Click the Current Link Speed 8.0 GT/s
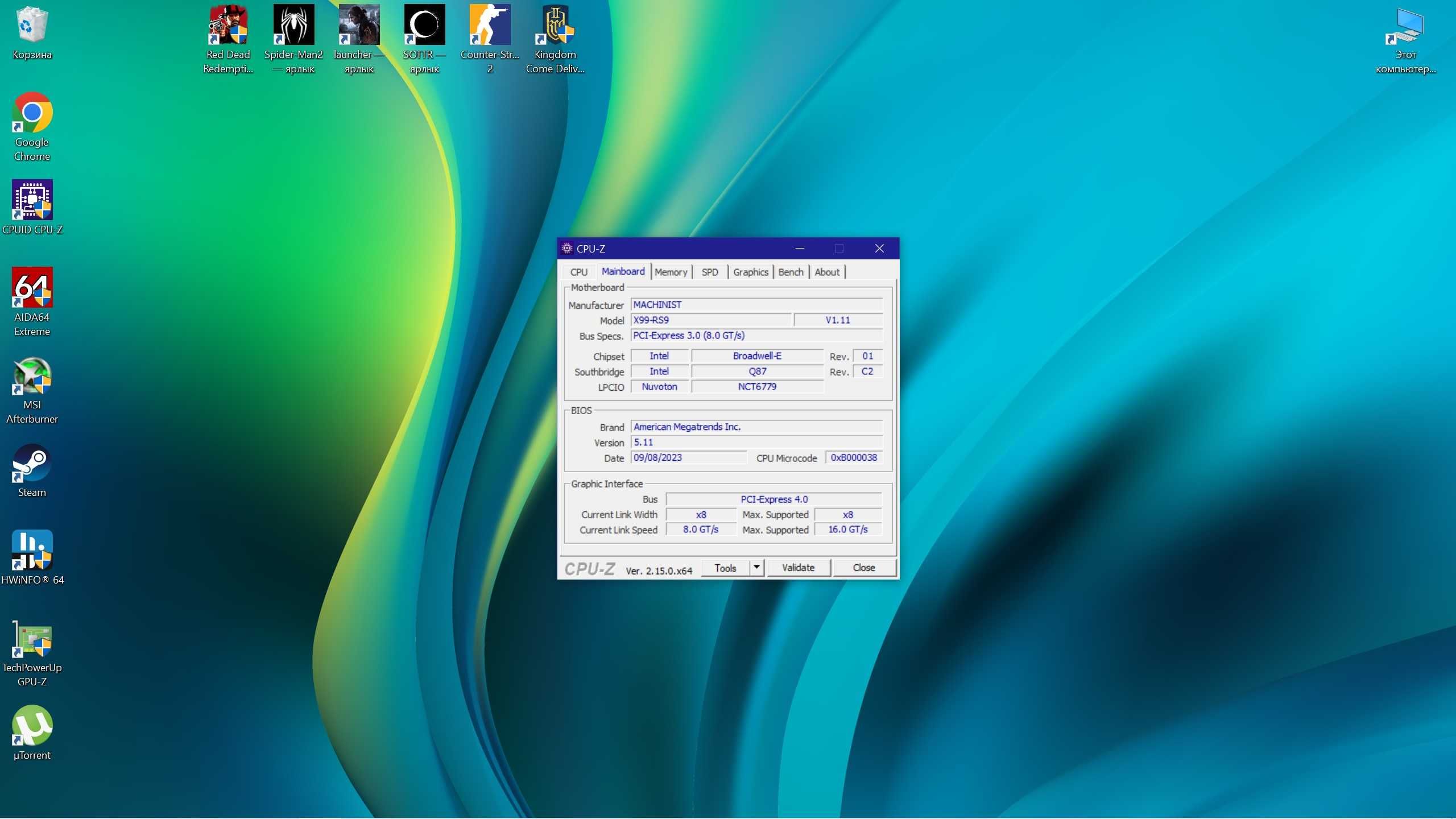 pos(701,530)
